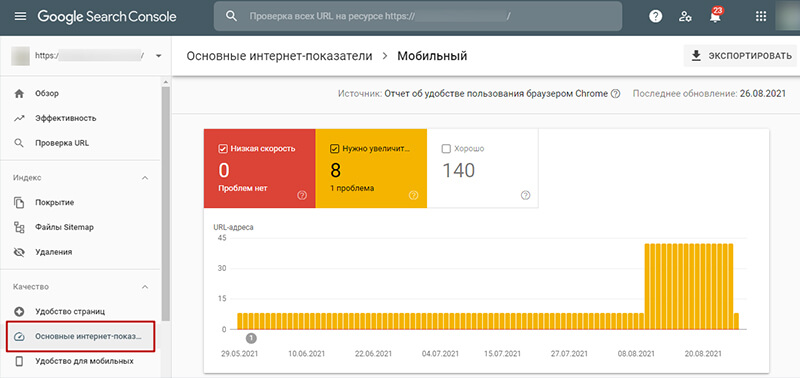Open the help question mark icon
The height and width of the screenshot is (378, 800).
[x=655, y=16]
